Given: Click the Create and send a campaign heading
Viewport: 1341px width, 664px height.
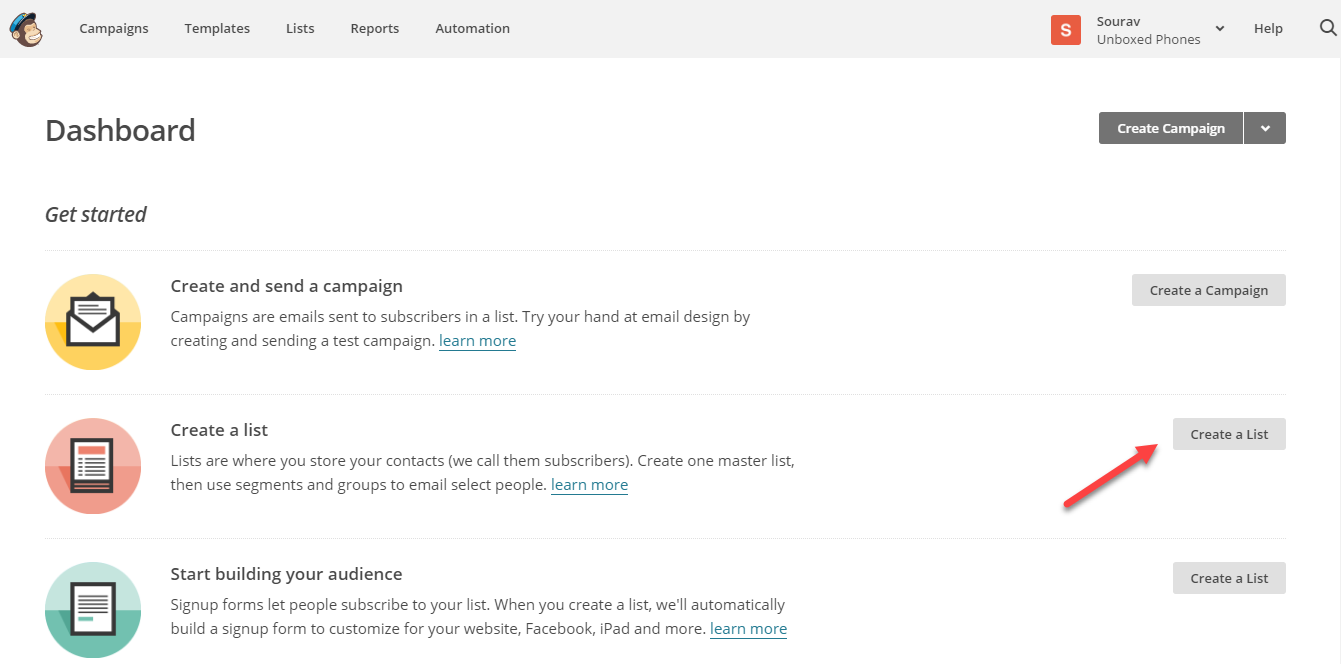Looking at the screenshot, I should pyautogui.click(x=287, y=286).
